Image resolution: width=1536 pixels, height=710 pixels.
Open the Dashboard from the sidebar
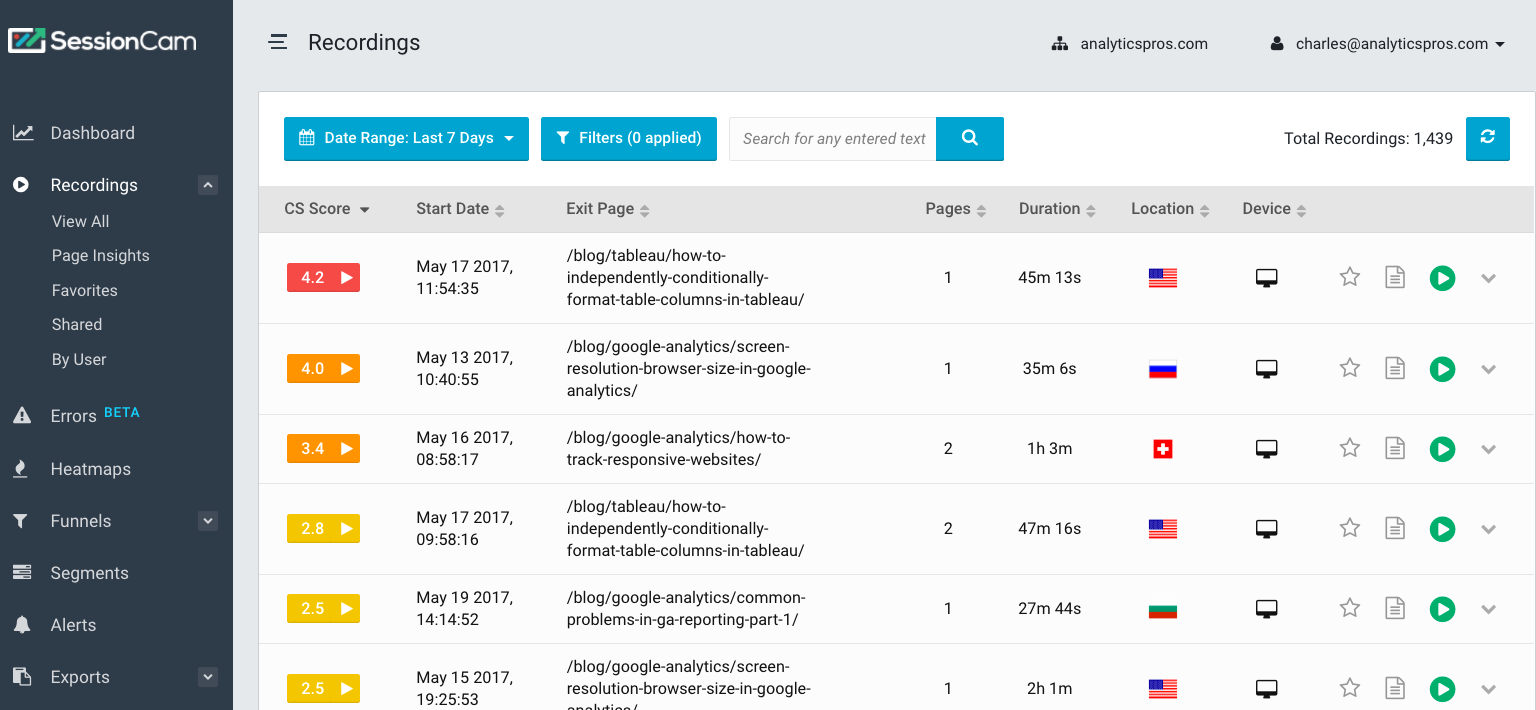click(x=91, y=132)
